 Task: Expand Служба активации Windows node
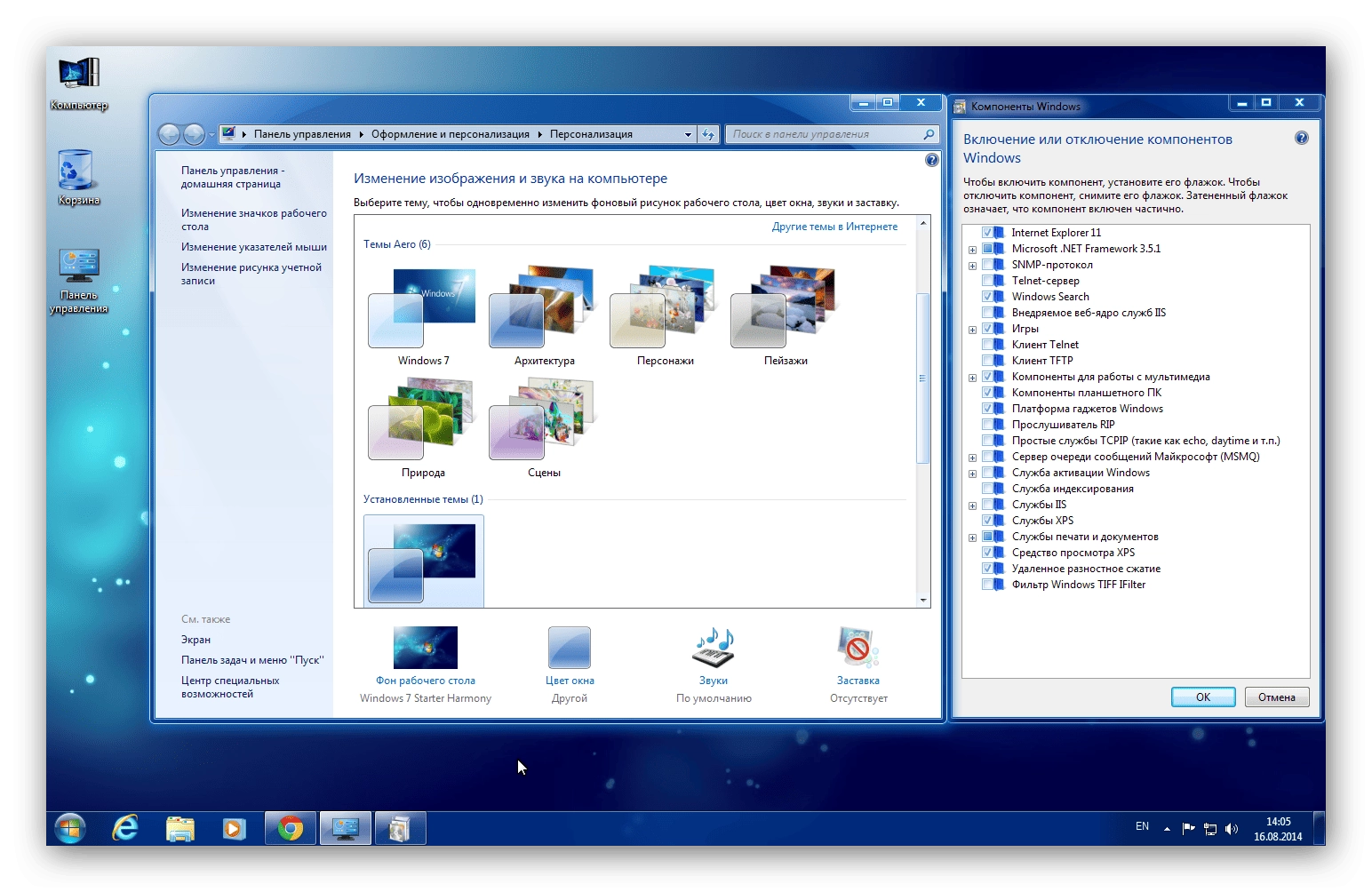pos(972,474)
